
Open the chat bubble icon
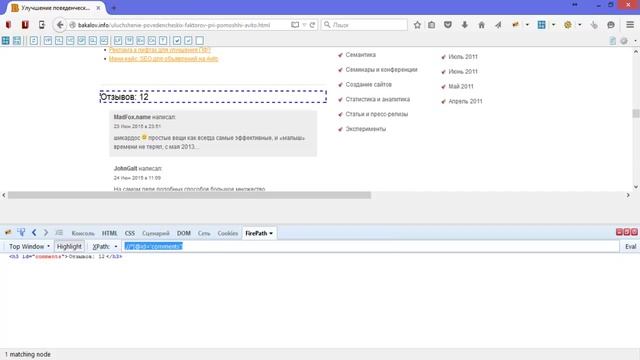coord(611,25)
